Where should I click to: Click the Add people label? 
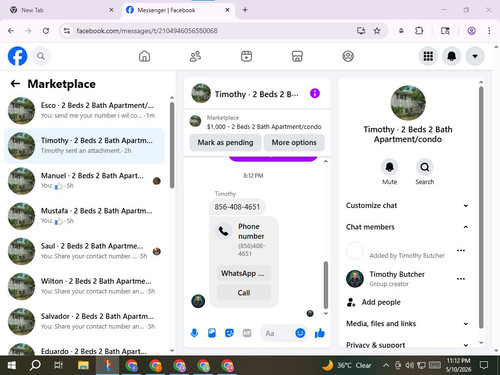click(381, 302)
